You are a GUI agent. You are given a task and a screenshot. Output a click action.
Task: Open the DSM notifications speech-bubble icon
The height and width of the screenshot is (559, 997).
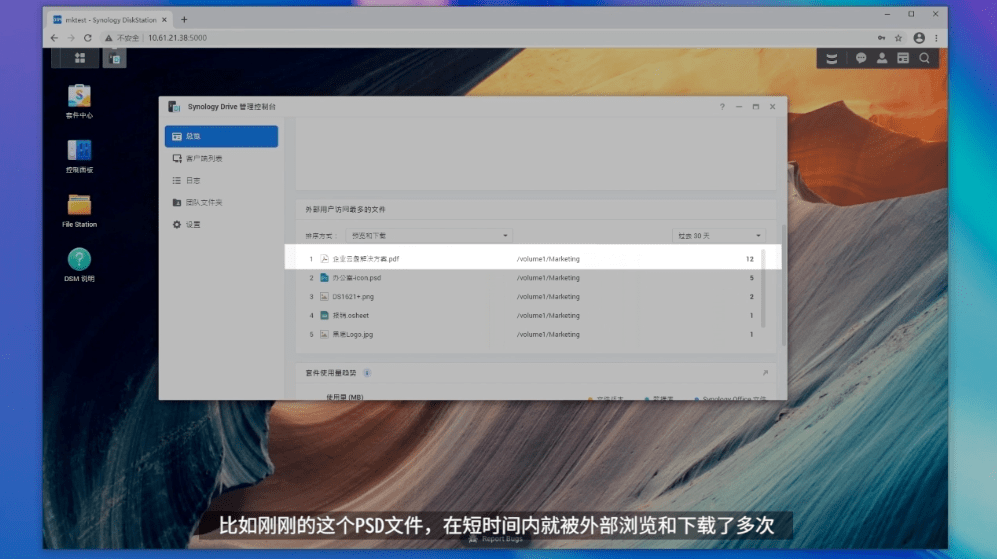tap(861, 59)
